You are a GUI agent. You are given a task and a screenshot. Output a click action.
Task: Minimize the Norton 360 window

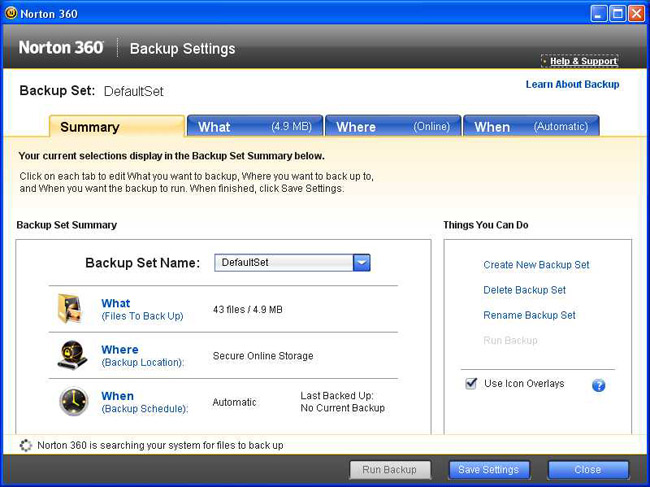598,14
